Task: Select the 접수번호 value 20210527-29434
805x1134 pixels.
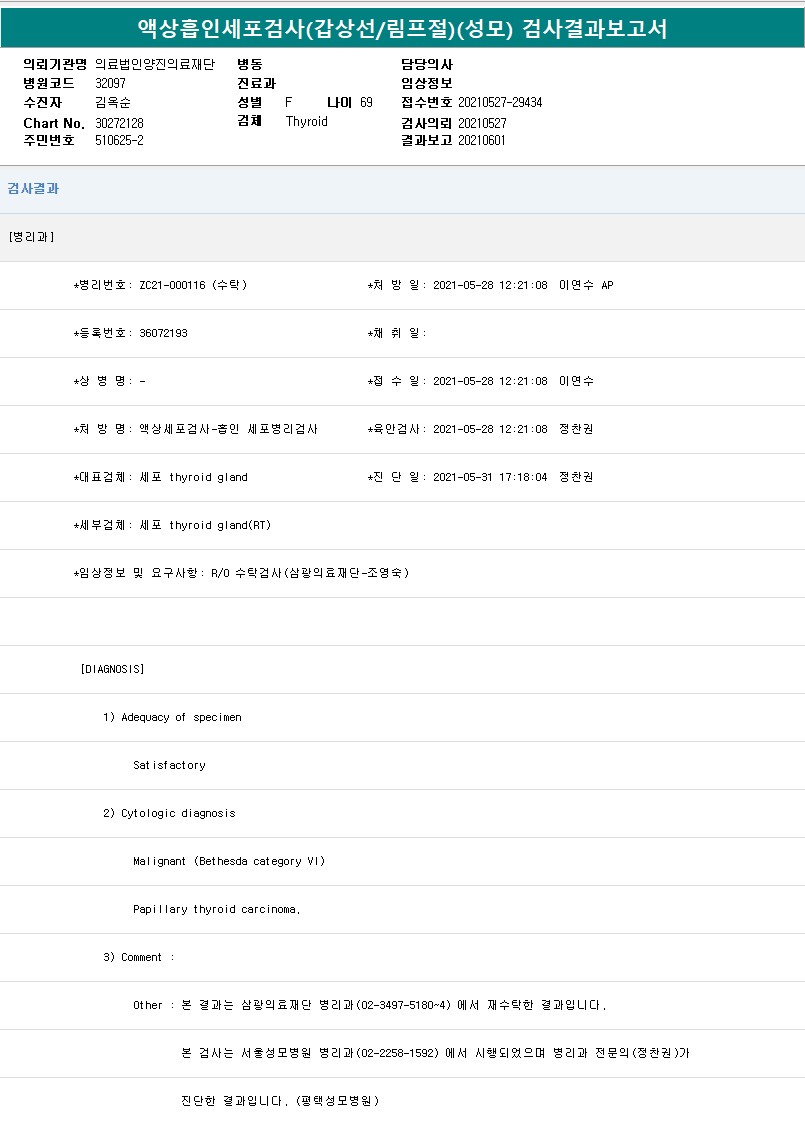Action: [x=500, y=103]
